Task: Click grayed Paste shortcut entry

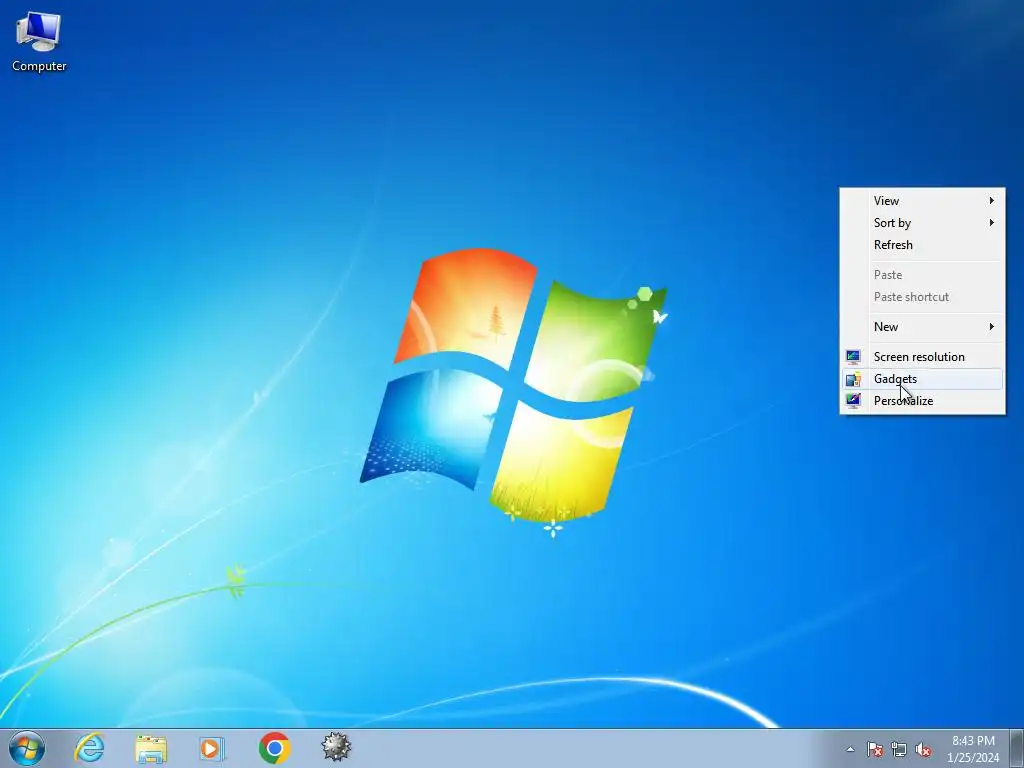Action: [922, 297]
